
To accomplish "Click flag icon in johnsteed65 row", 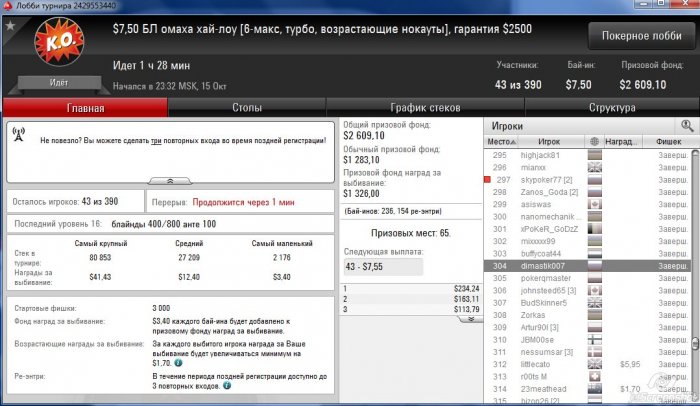I will pyautogui.click(x=595, y=290).
